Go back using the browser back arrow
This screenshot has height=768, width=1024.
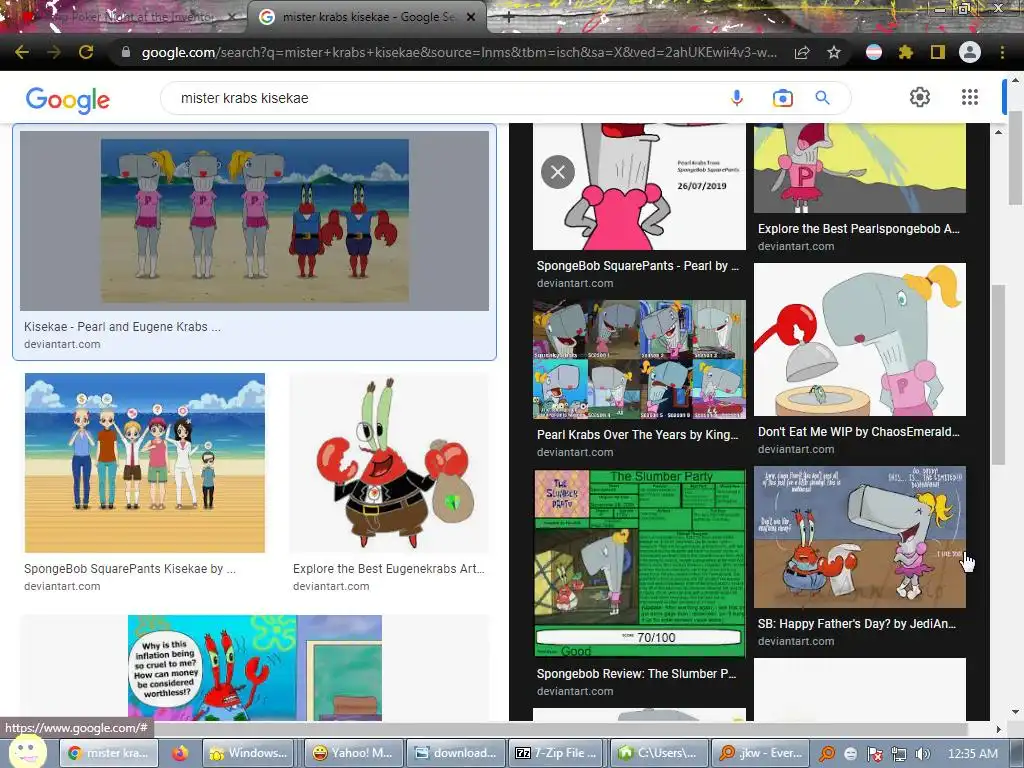[22, 52]
